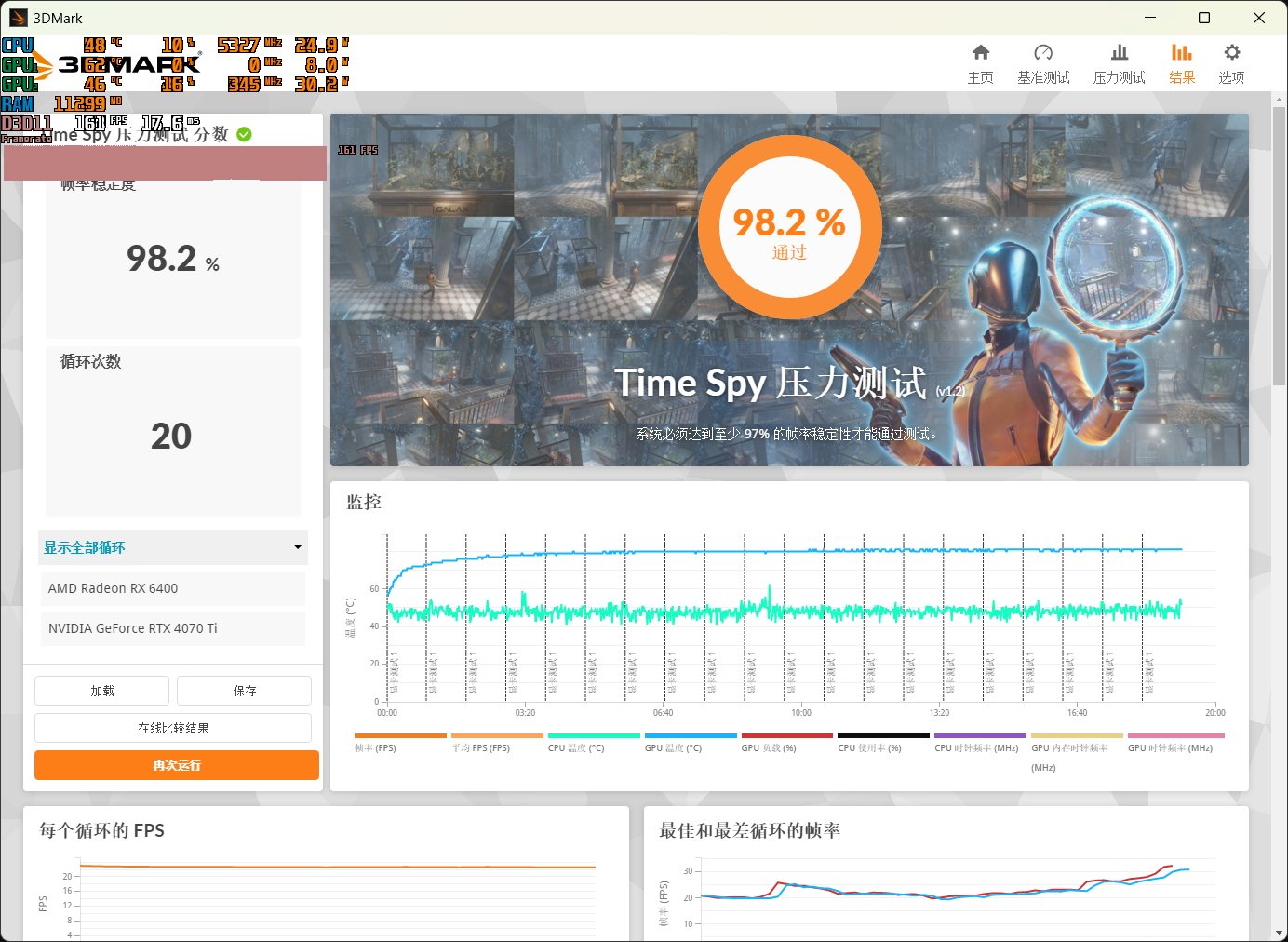Go to the 主页 home page
Screen dimensions: 1288x942
(x=980, y=64)
